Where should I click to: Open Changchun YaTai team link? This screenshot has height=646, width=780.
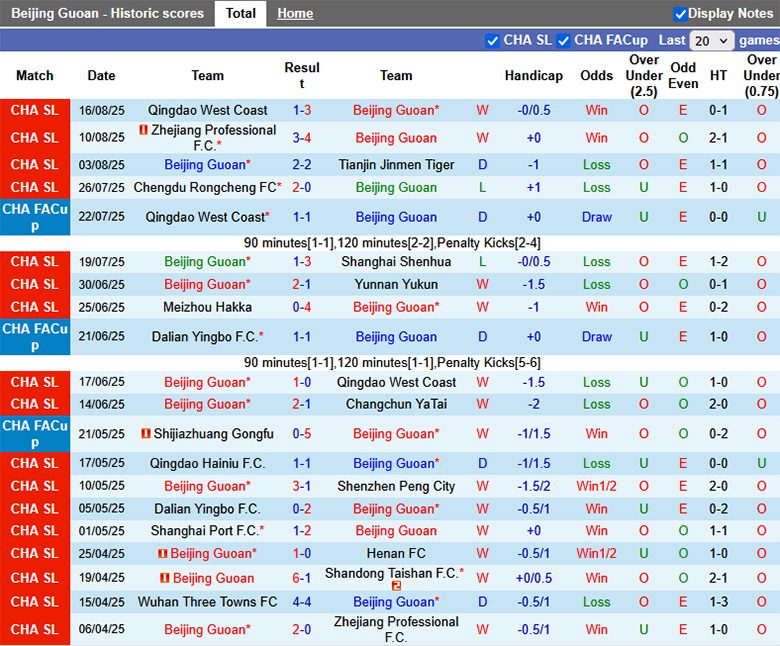pyautogui.click(x=396, y=404)
